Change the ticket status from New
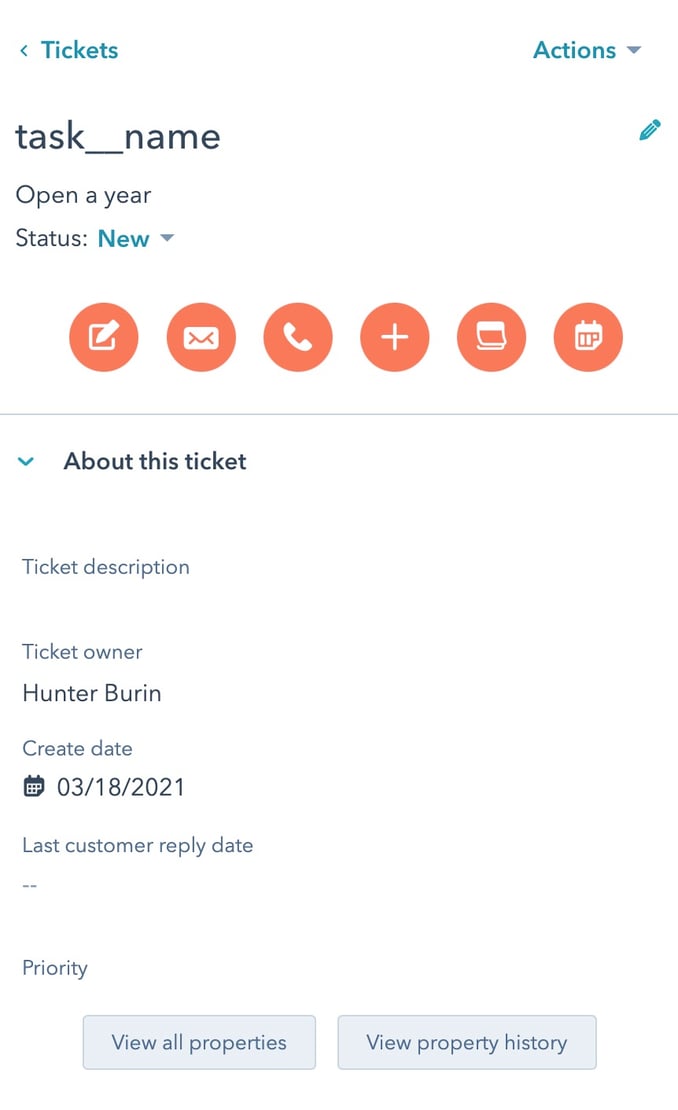Viewport: 678px width, 1110px height. (135, 238)
